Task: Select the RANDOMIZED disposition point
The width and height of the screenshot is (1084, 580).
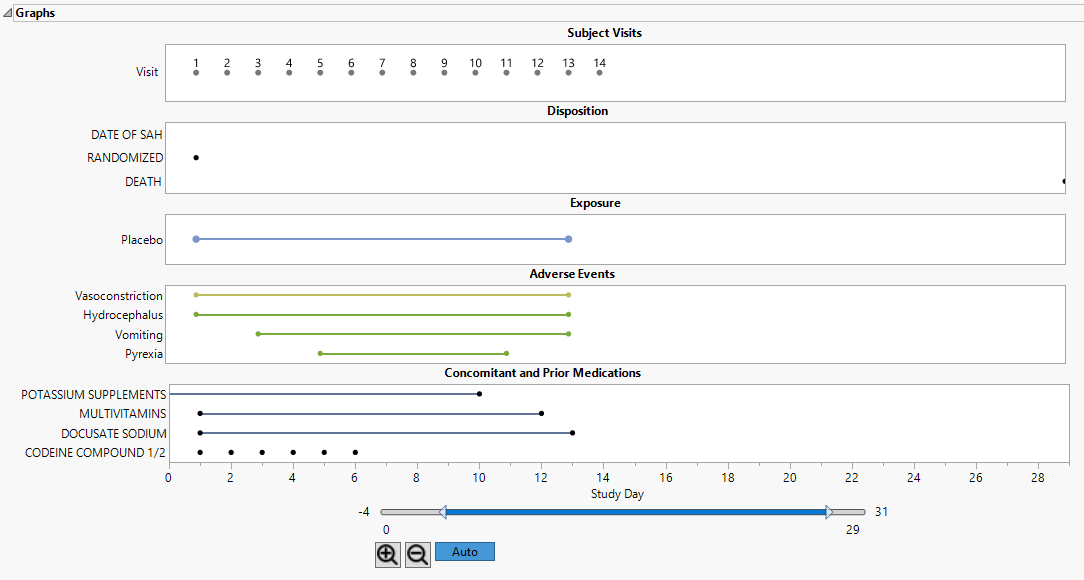Action: pyautogui.click(x=196, y=158)
